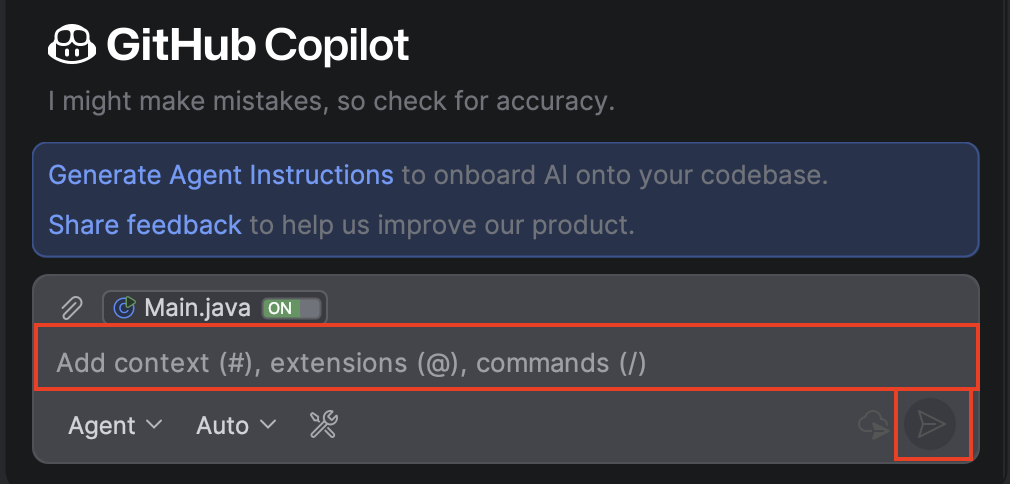The image size is (1010, 484).
Task: Open the configure tools wrench icon
Action: pos(324,425)
